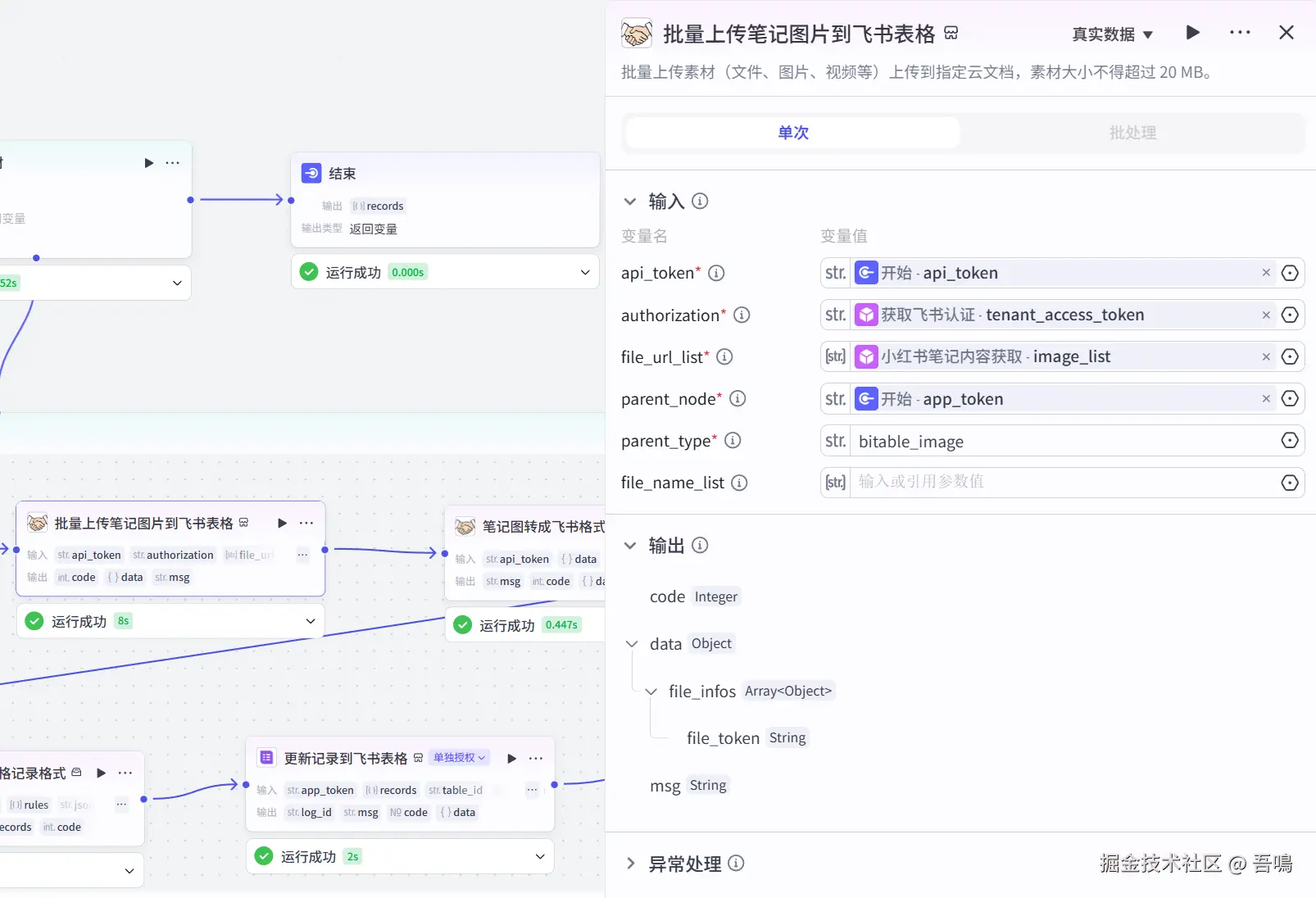Image resolution: width=1316 pixels, height=898 pixels.
Task: Open more menu on 更新记录到飞书表格 node
Action: 536,759
